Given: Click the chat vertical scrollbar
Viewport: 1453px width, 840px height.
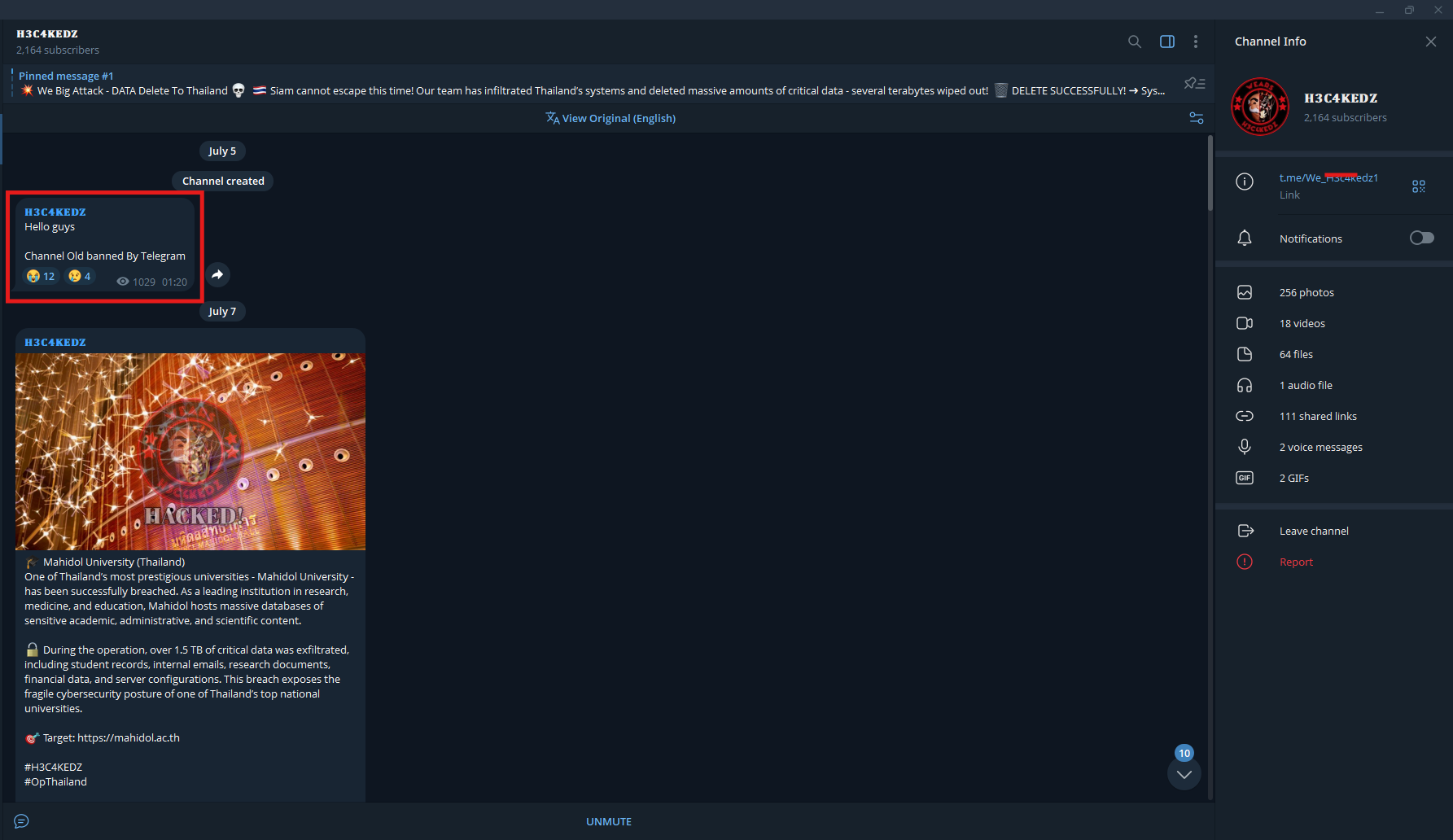Looking at the screenshot, I should (x=1210, y=173).
